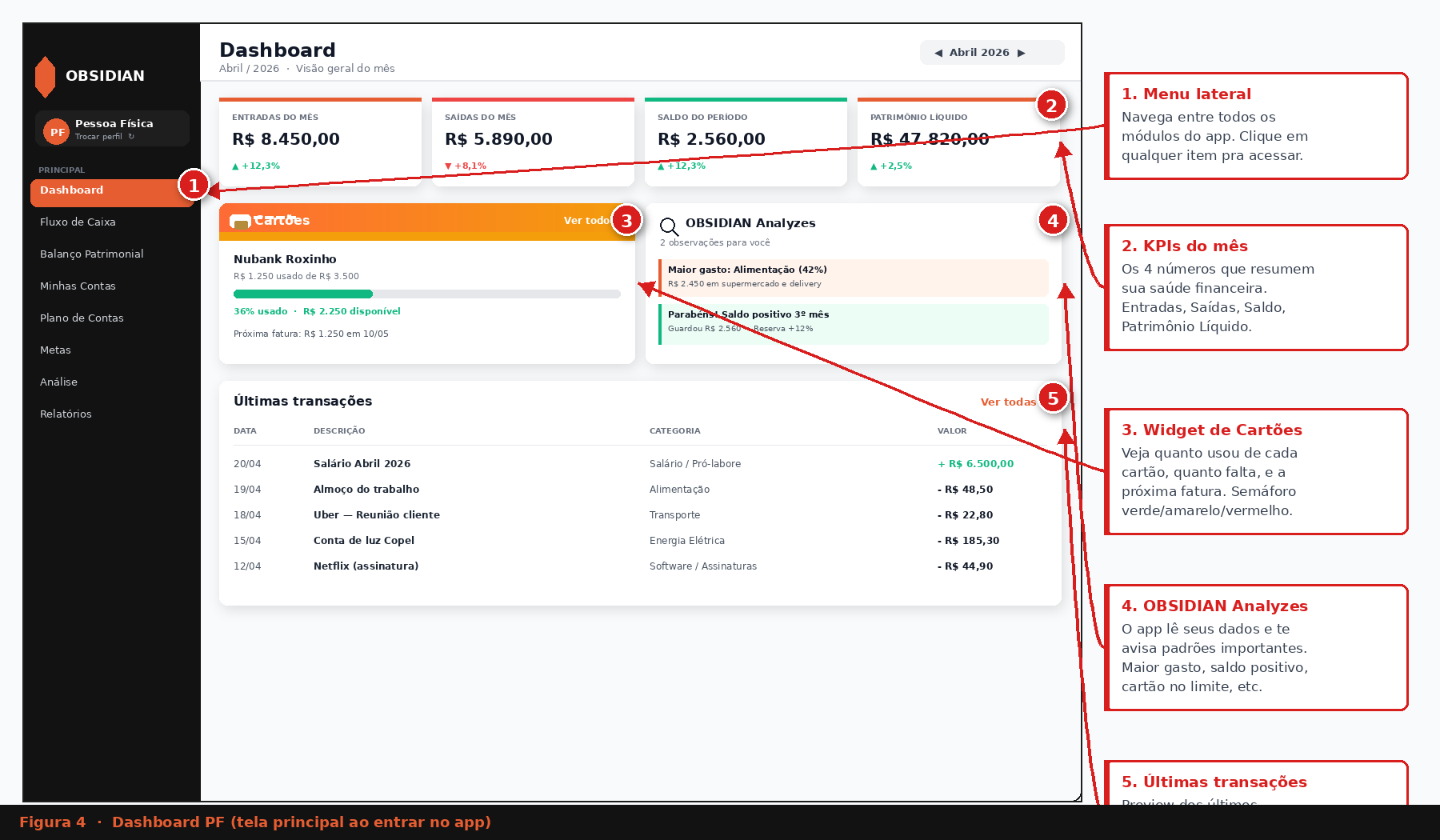Click the value - R$ 22,80
Screen dimensions: 1440x840
click(965, 515)
